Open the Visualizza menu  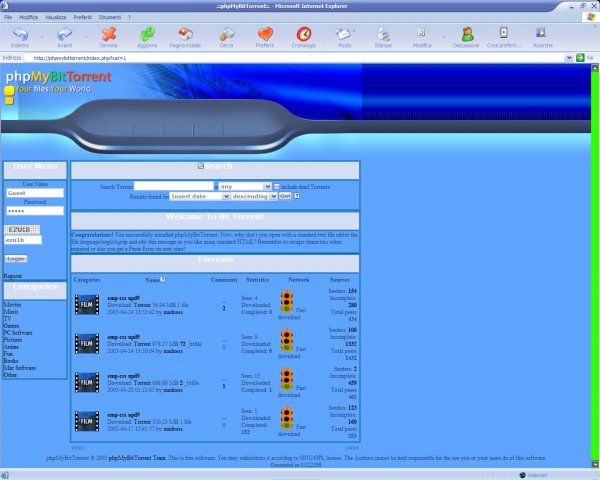(x=56, y=18)
